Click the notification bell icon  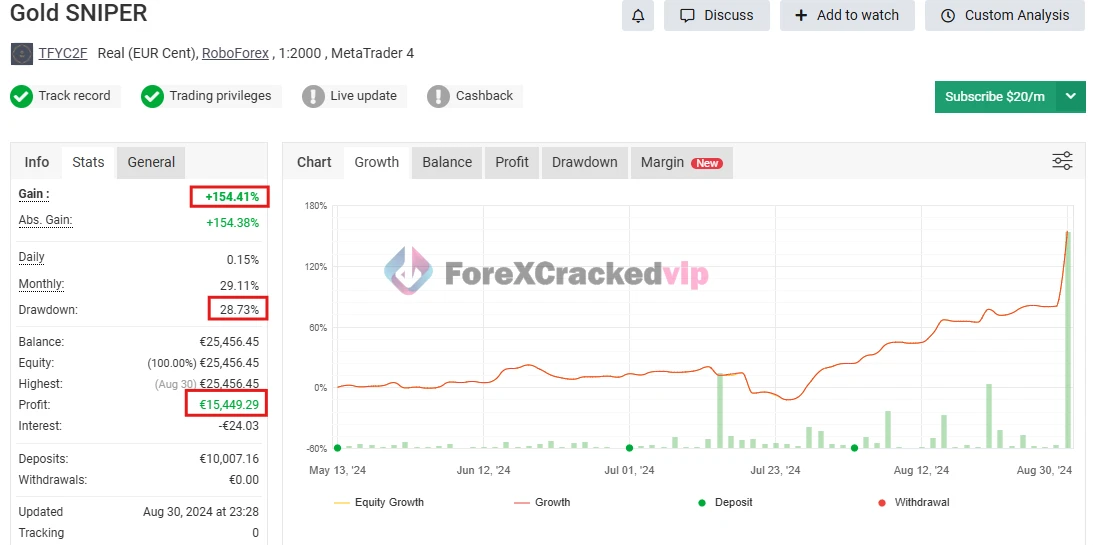[x=638, y=15]
